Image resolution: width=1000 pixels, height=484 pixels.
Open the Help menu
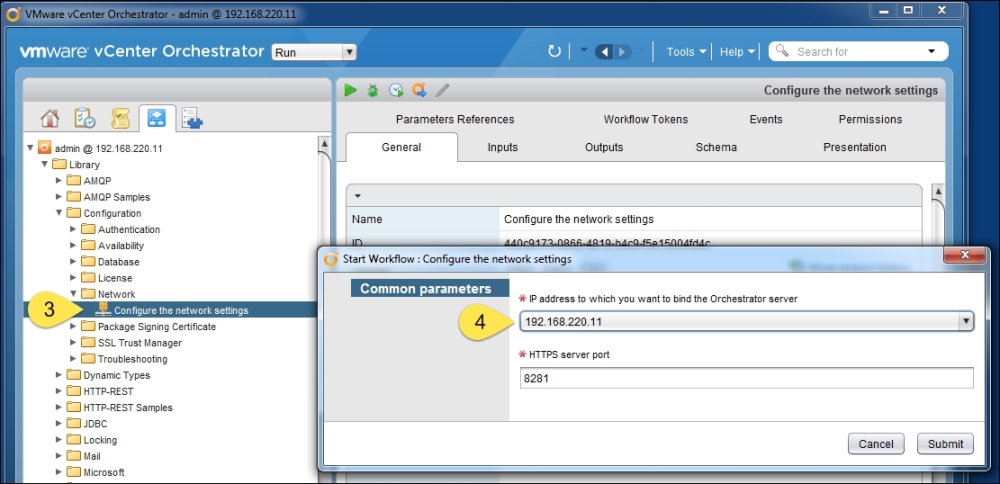point(737,52)
